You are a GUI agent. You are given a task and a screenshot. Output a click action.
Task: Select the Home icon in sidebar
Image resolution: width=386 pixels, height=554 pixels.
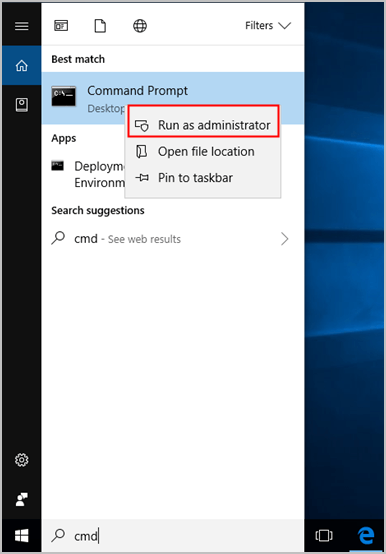click(x=22, y=65)
